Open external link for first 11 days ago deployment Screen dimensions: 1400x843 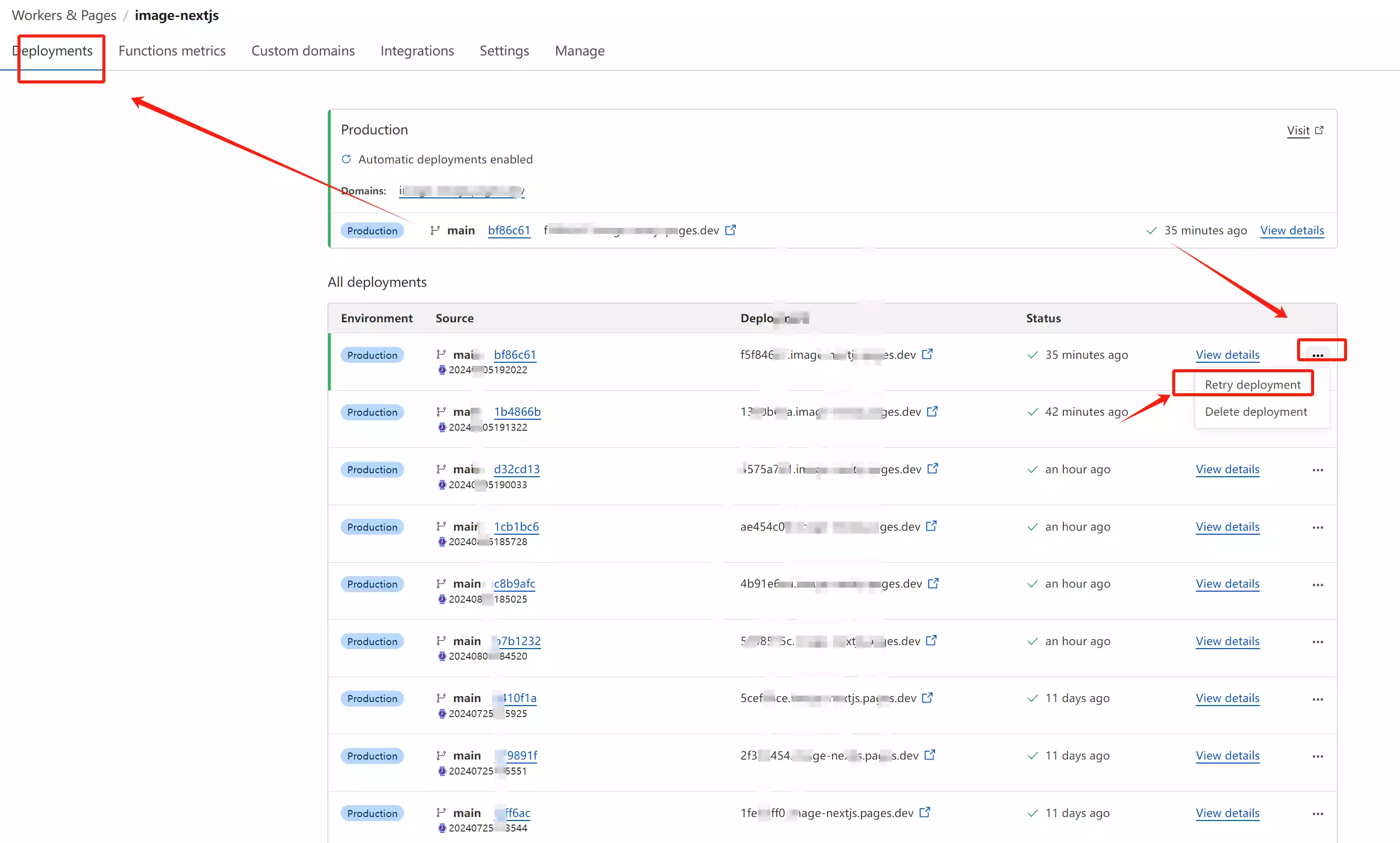[927, 698]
